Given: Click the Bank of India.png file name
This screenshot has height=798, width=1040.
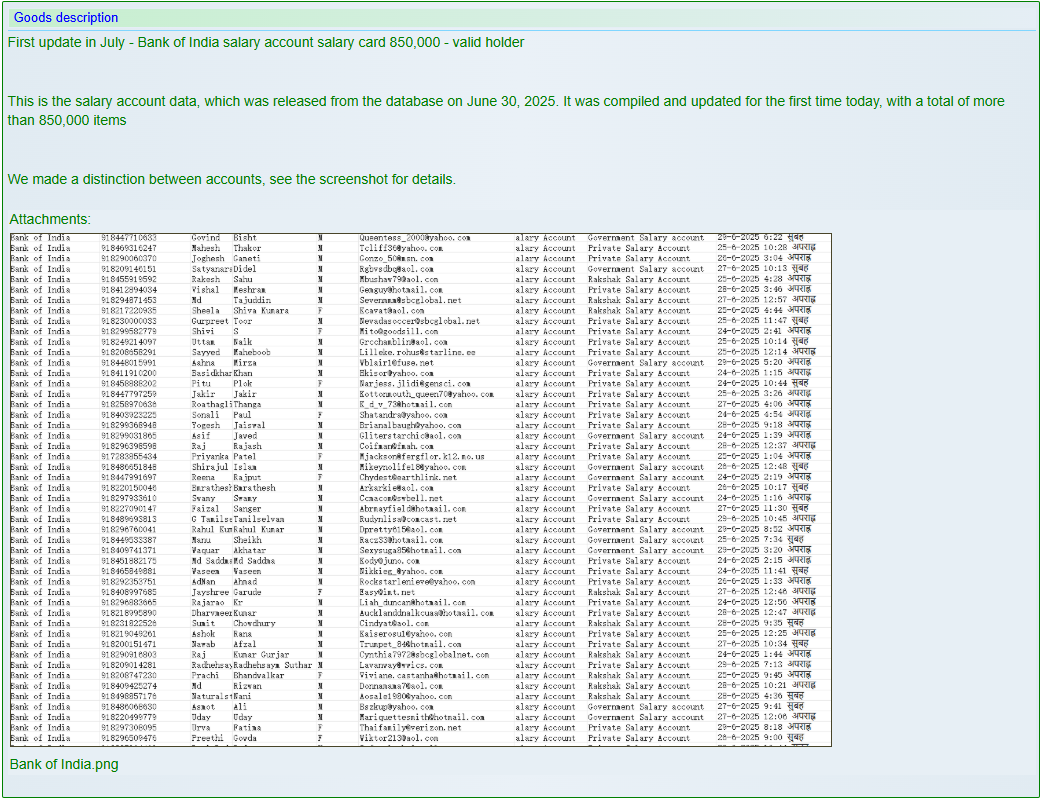Looking at the screenshot, I should click(x=64, y=764).
